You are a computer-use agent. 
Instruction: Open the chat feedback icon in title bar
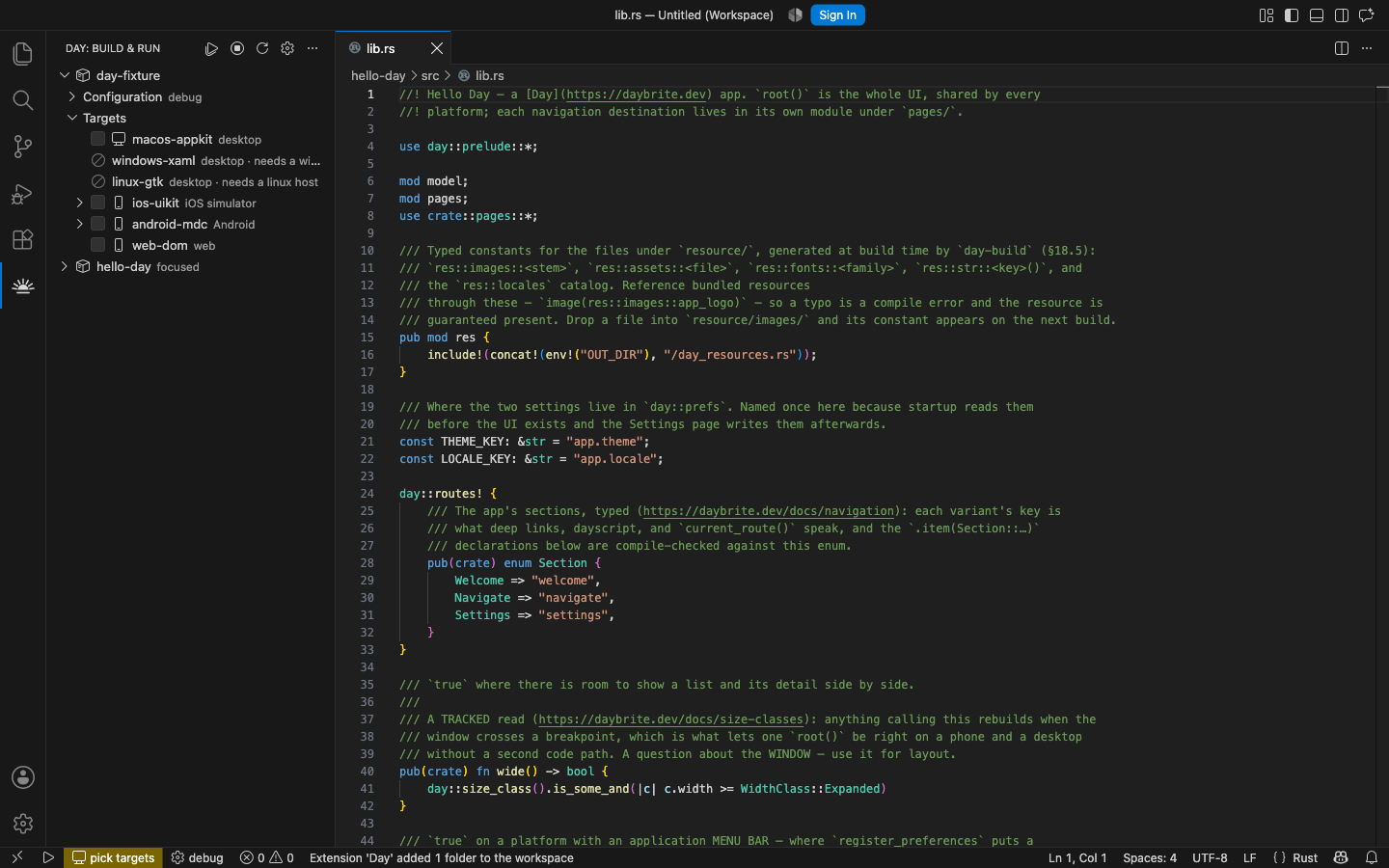[x=1367, y=15]
